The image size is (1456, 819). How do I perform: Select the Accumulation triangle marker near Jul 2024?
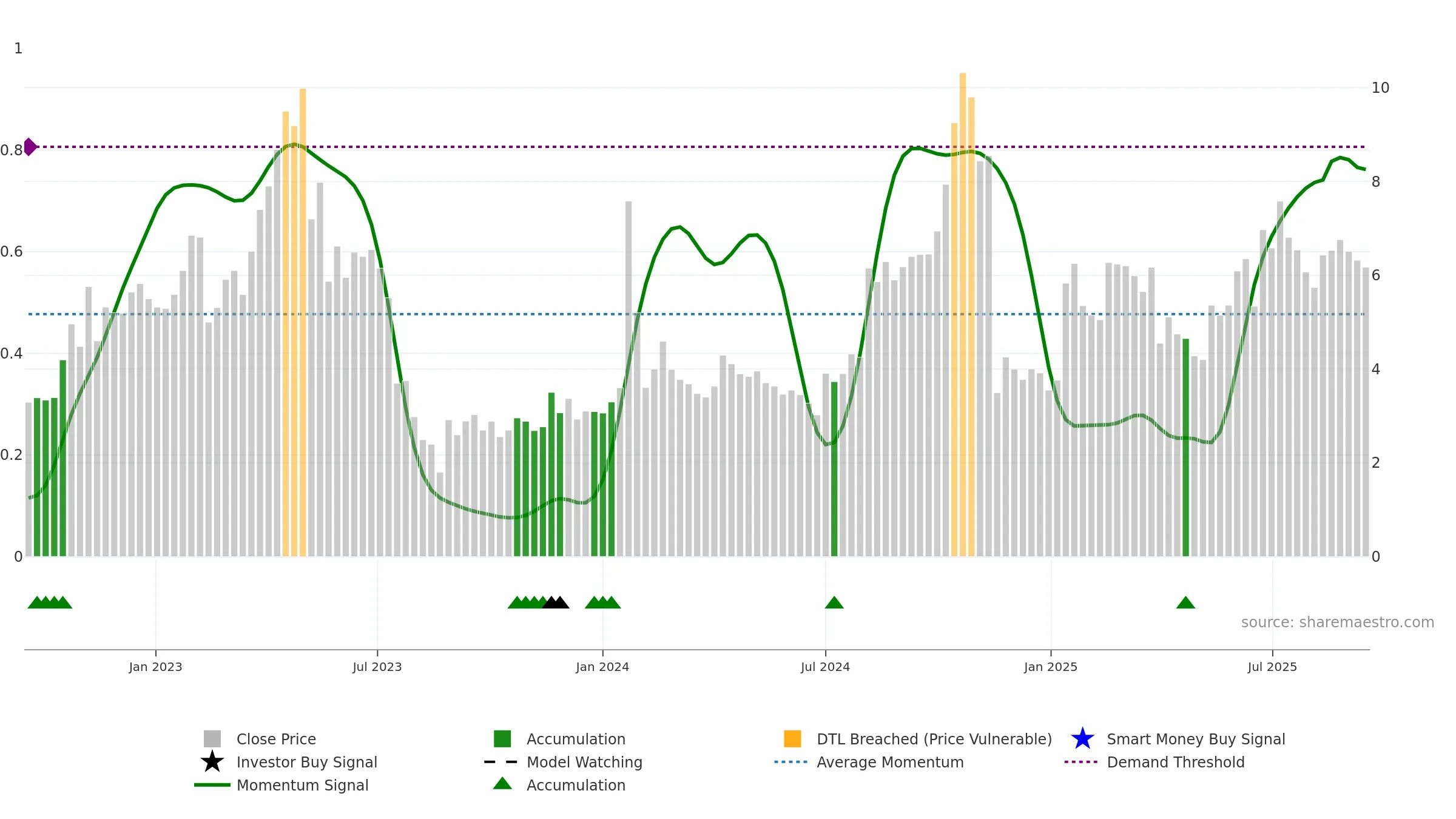pos(834,602)
